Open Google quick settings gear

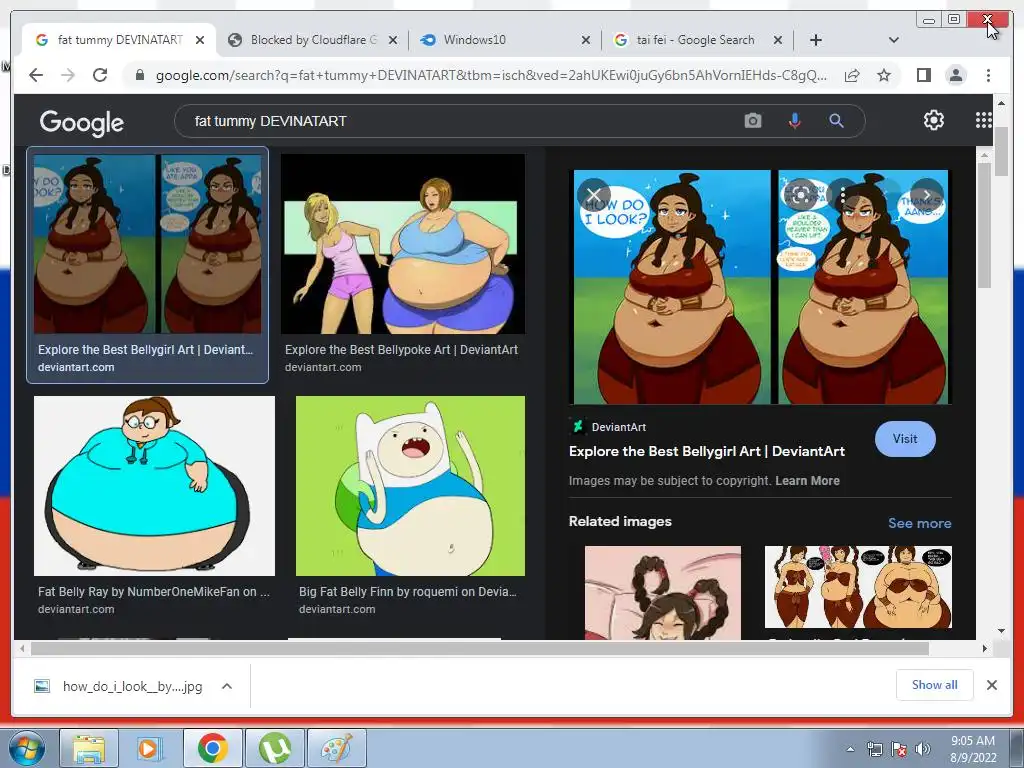(933, 120)
